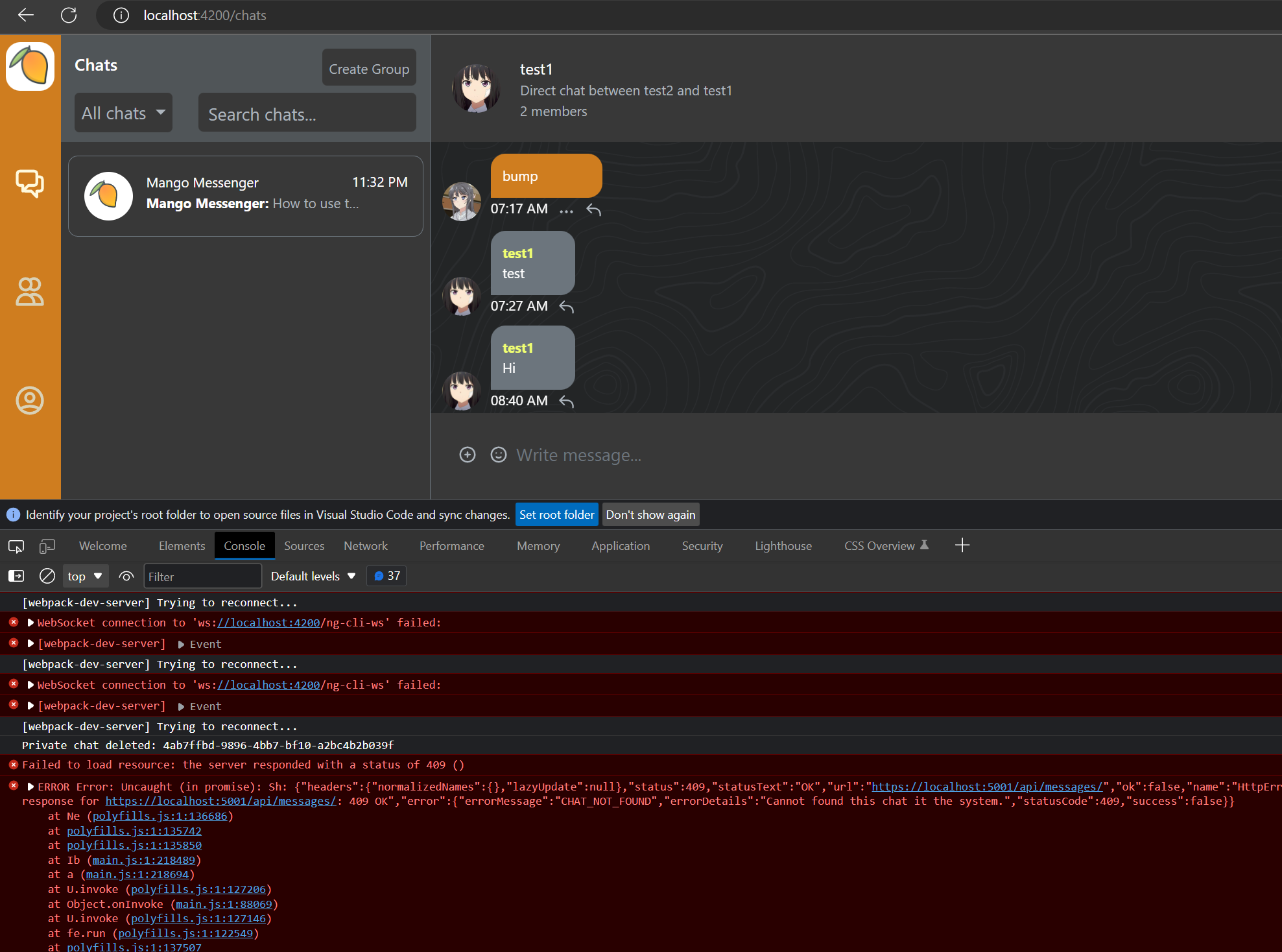Viewport: 1282px width, 952px height.
Task: Toggle the live expression eye icon
Action: [126, 576]
